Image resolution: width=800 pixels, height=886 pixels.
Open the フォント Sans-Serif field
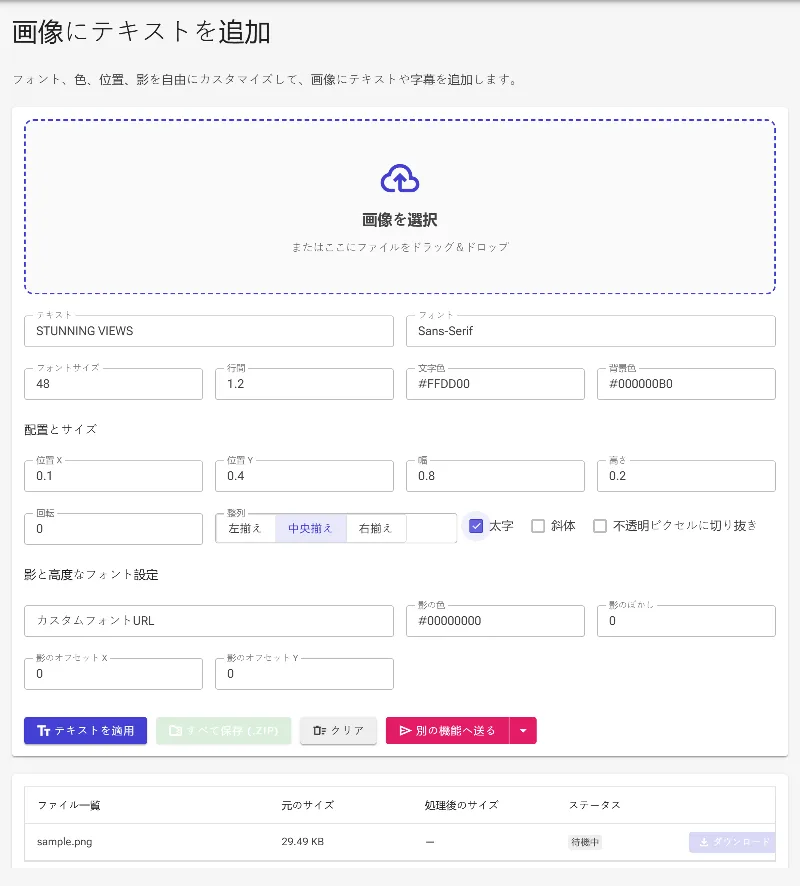(590, 331)
